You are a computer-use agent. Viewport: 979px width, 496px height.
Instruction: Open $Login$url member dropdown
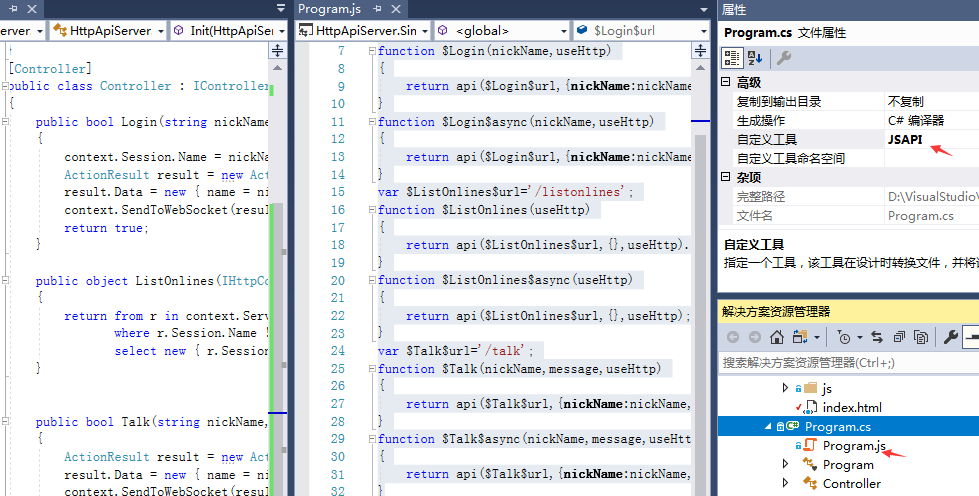(x=704, y=31)
